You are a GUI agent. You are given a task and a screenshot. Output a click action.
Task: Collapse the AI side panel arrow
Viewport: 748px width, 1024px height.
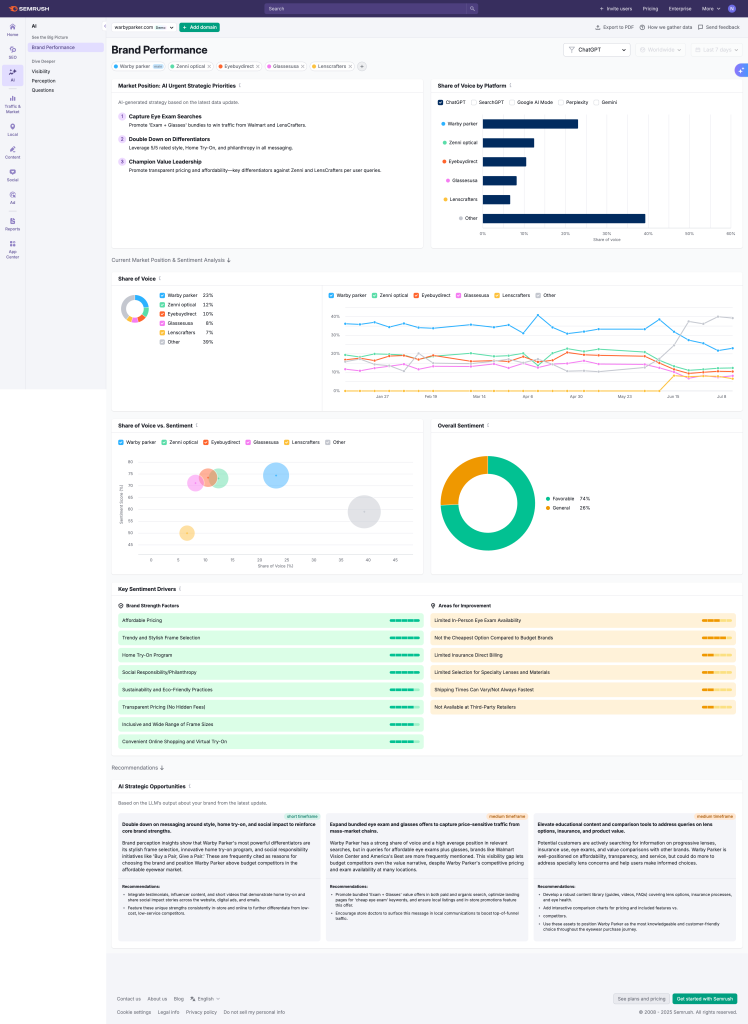coord(105,26)
